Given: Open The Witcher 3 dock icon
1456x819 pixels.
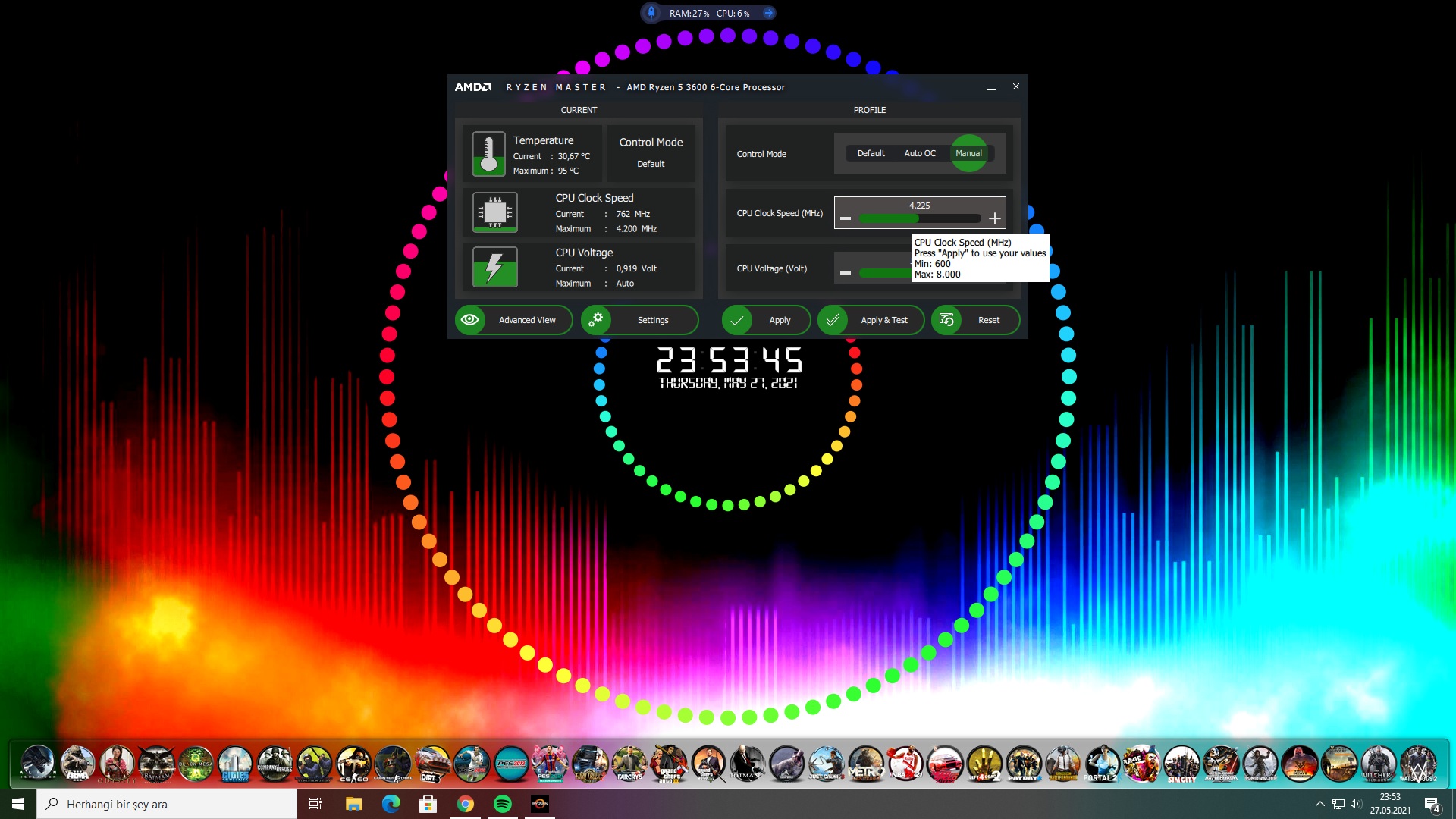Looking at the screenshot, I should [x=1379, y=763].
